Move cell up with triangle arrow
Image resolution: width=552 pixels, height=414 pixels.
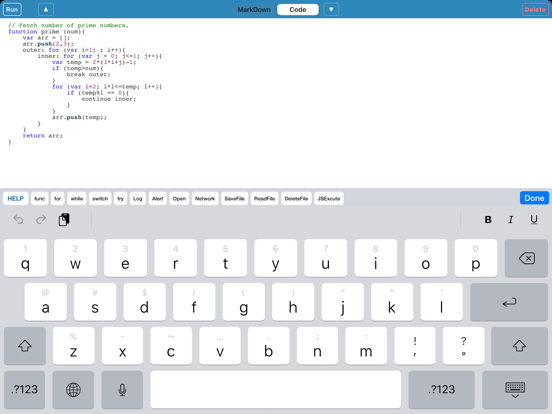(x=46, y=10)
